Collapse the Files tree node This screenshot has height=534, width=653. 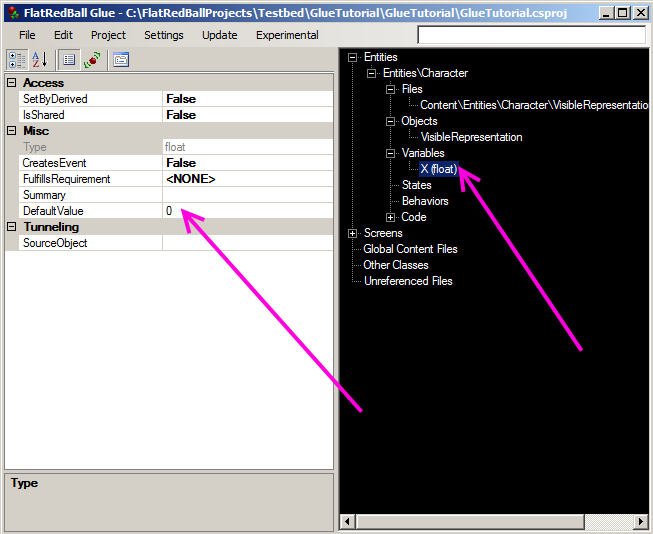390,90
